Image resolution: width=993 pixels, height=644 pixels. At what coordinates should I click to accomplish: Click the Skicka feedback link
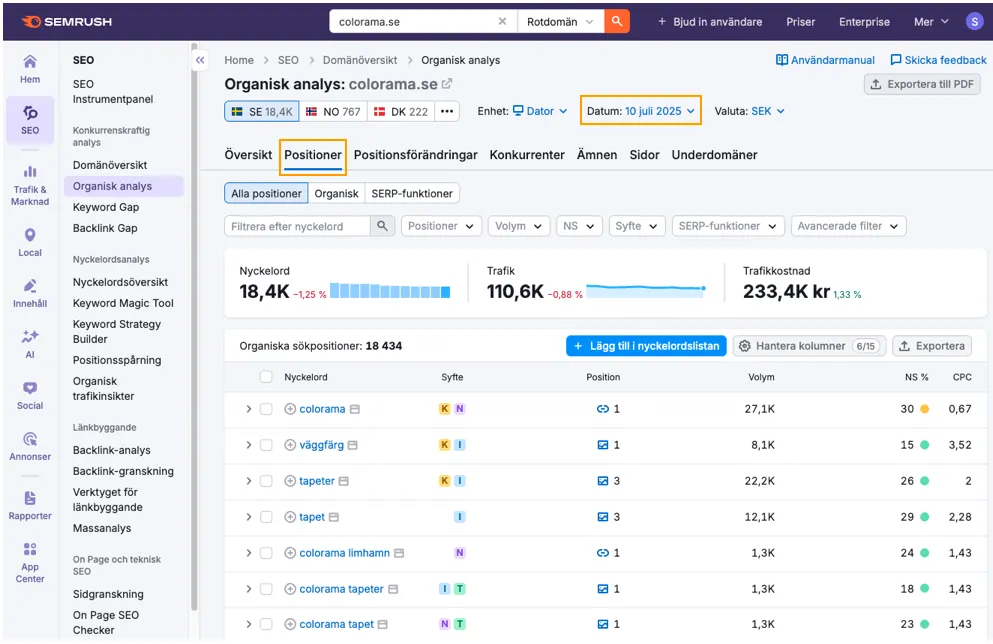[x=938, y=60]
